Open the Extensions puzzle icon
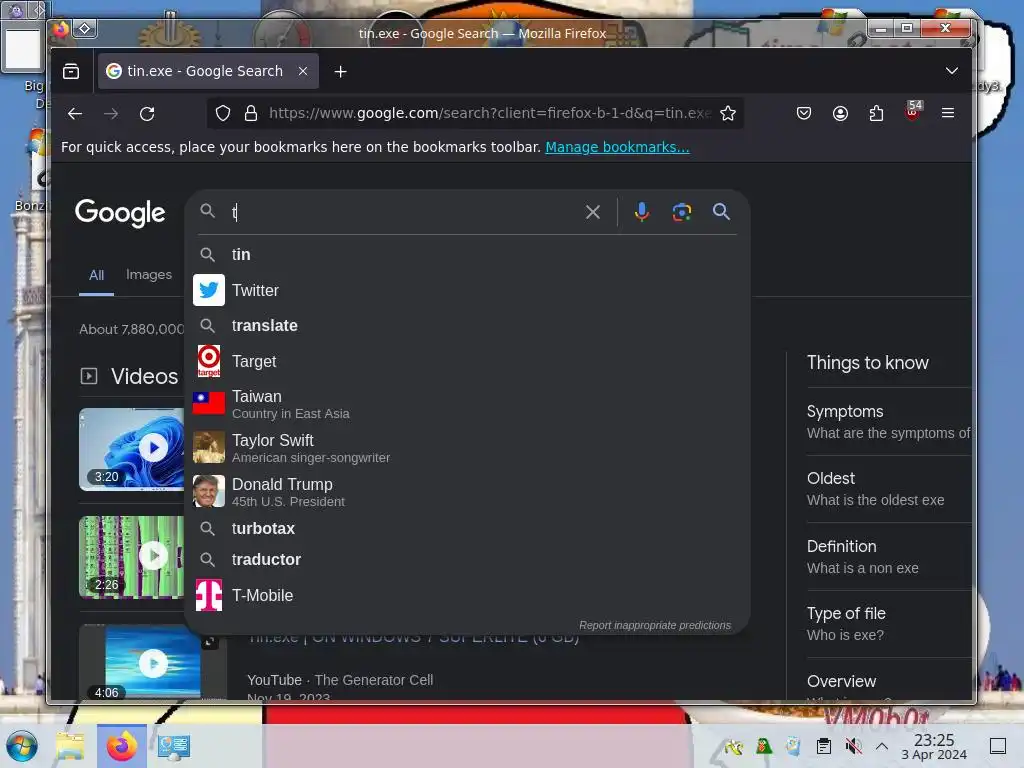 point(876,114)
